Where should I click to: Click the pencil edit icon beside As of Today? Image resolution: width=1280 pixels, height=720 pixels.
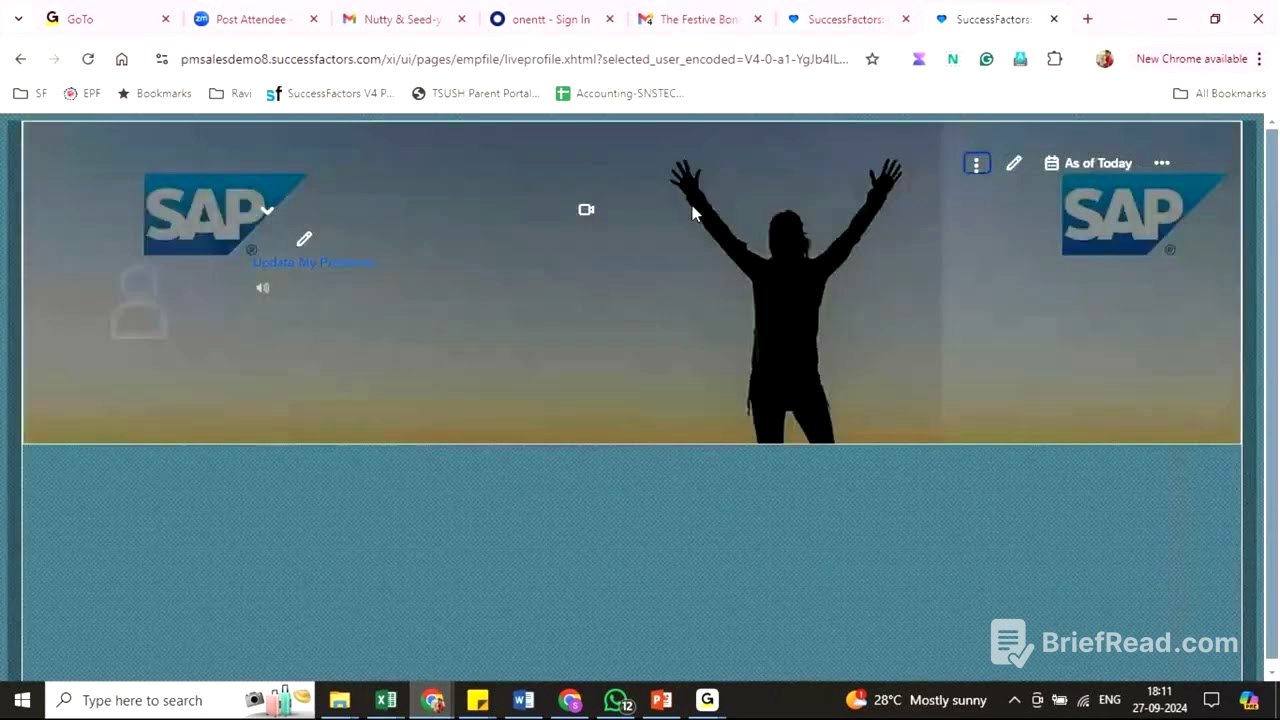tap(1014, 163)
